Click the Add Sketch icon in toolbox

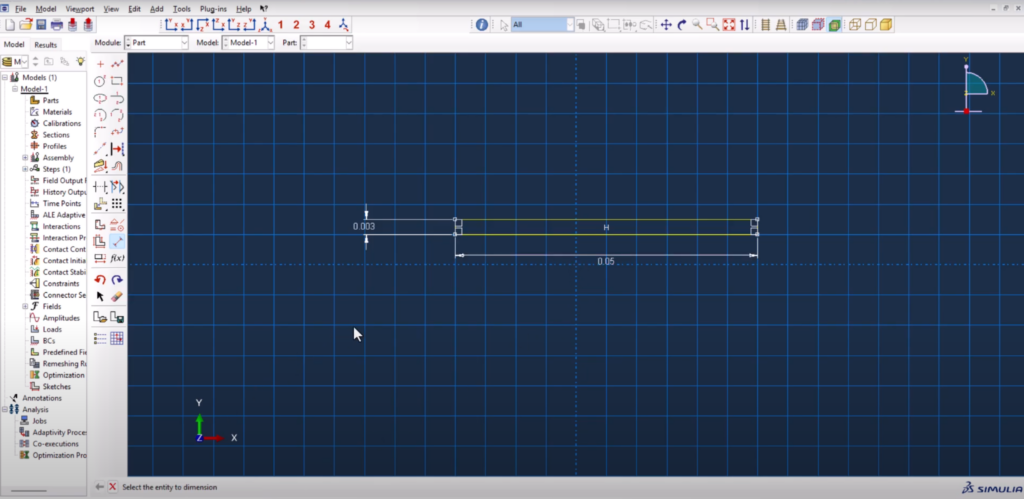tap(100, 317)
